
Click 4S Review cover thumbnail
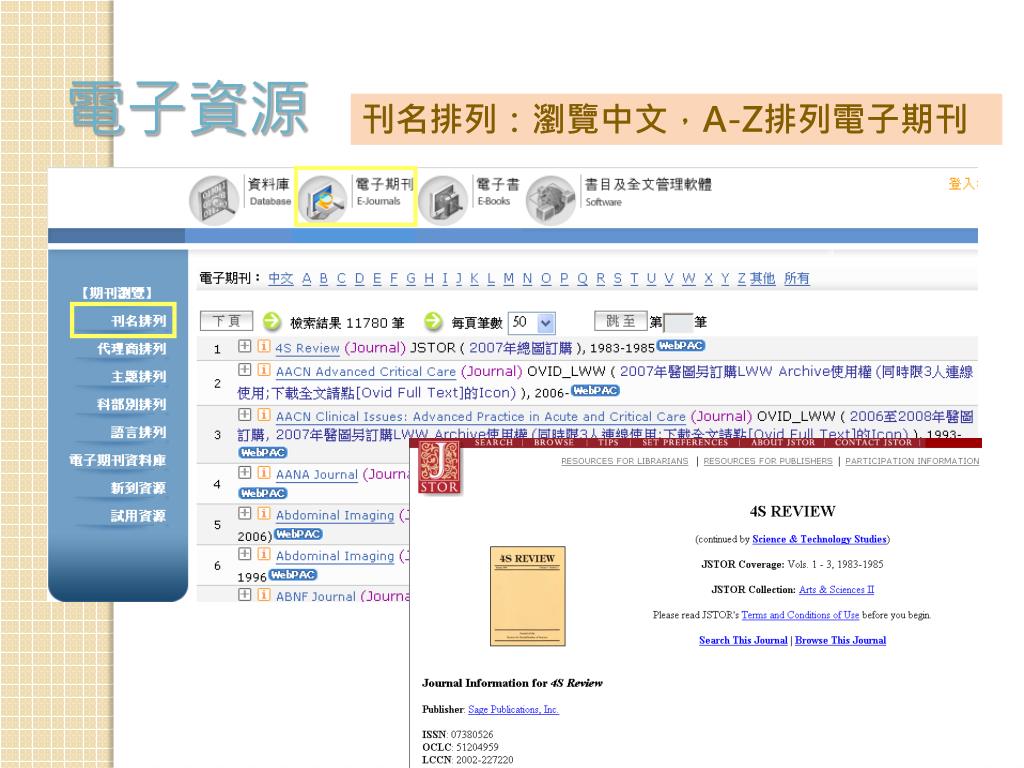point(528,596)
